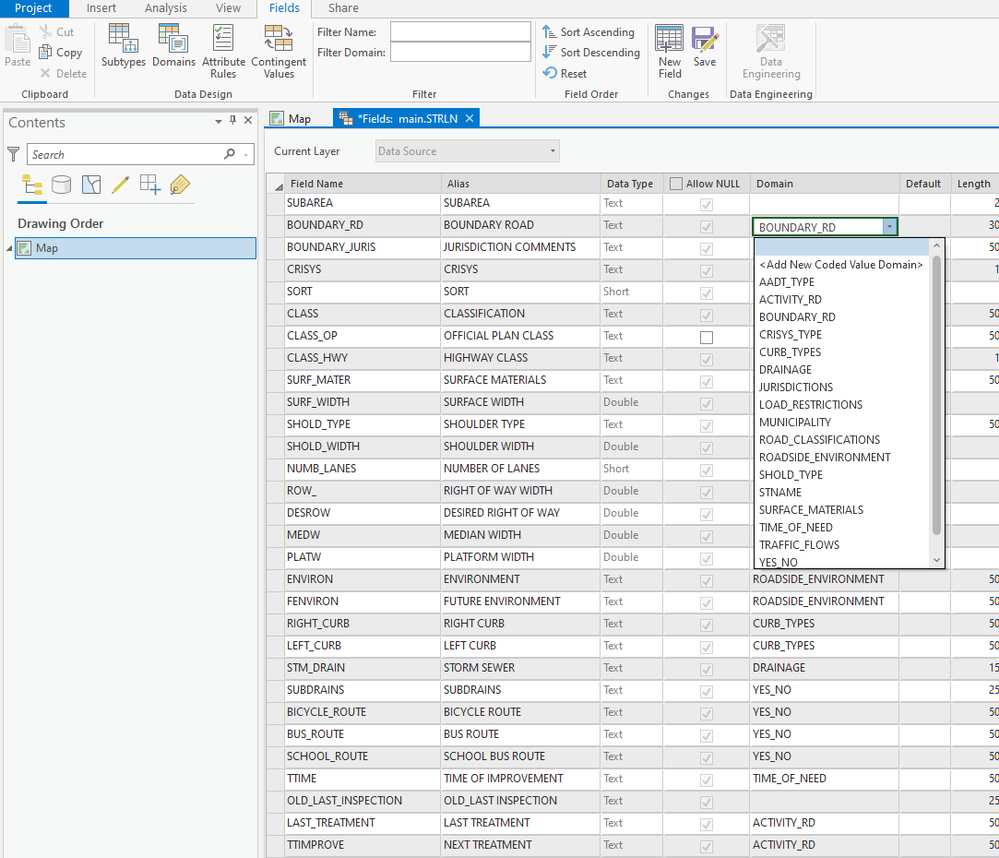
Task: Toggle the Allow NULL header checkbox
Action: (677, 184)
